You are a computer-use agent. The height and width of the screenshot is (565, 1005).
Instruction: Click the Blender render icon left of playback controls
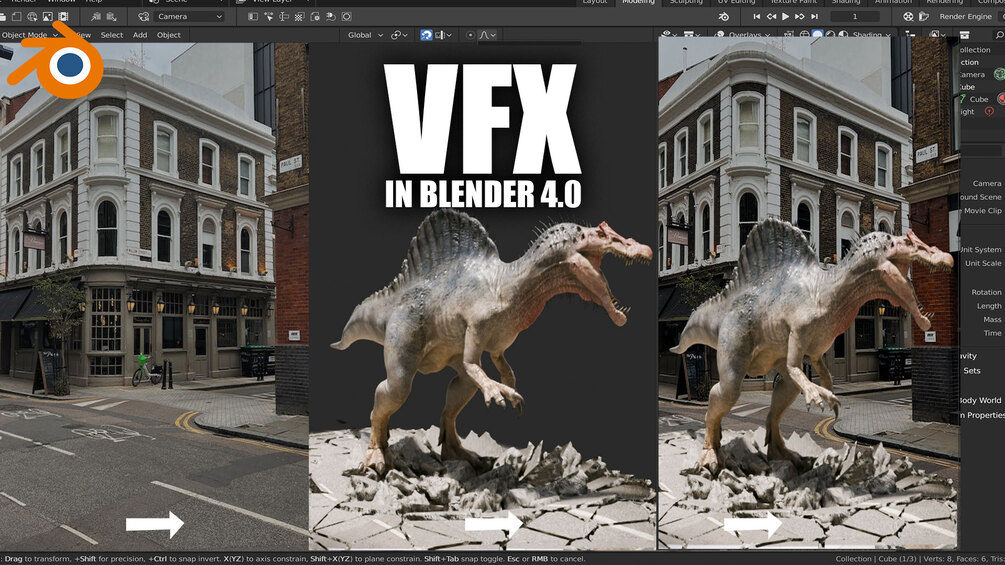click(724, 17)
